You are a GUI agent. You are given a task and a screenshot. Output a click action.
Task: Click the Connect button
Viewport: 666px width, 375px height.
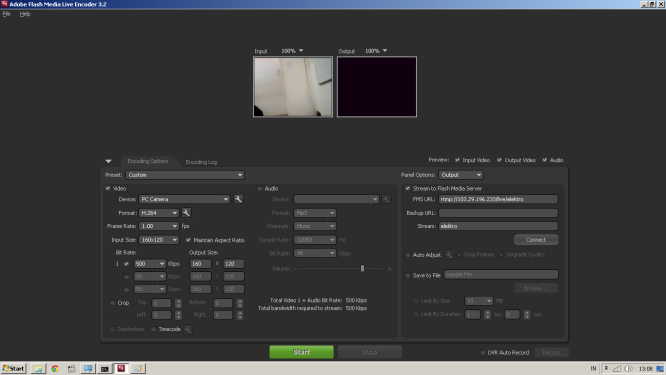(x=536, y=240)
